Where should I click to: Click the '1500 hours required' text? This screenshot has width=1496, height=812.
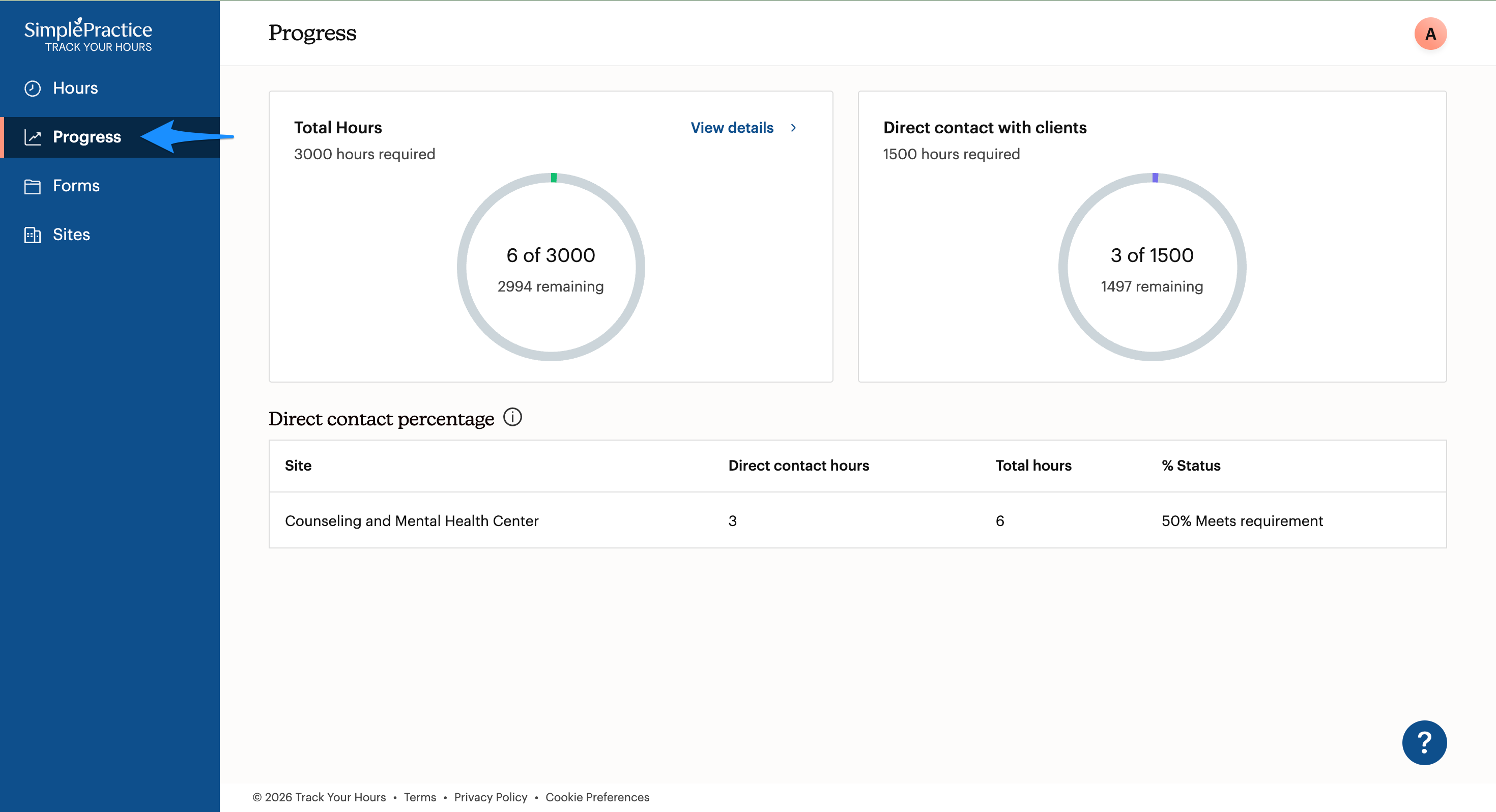pos(951,154)
